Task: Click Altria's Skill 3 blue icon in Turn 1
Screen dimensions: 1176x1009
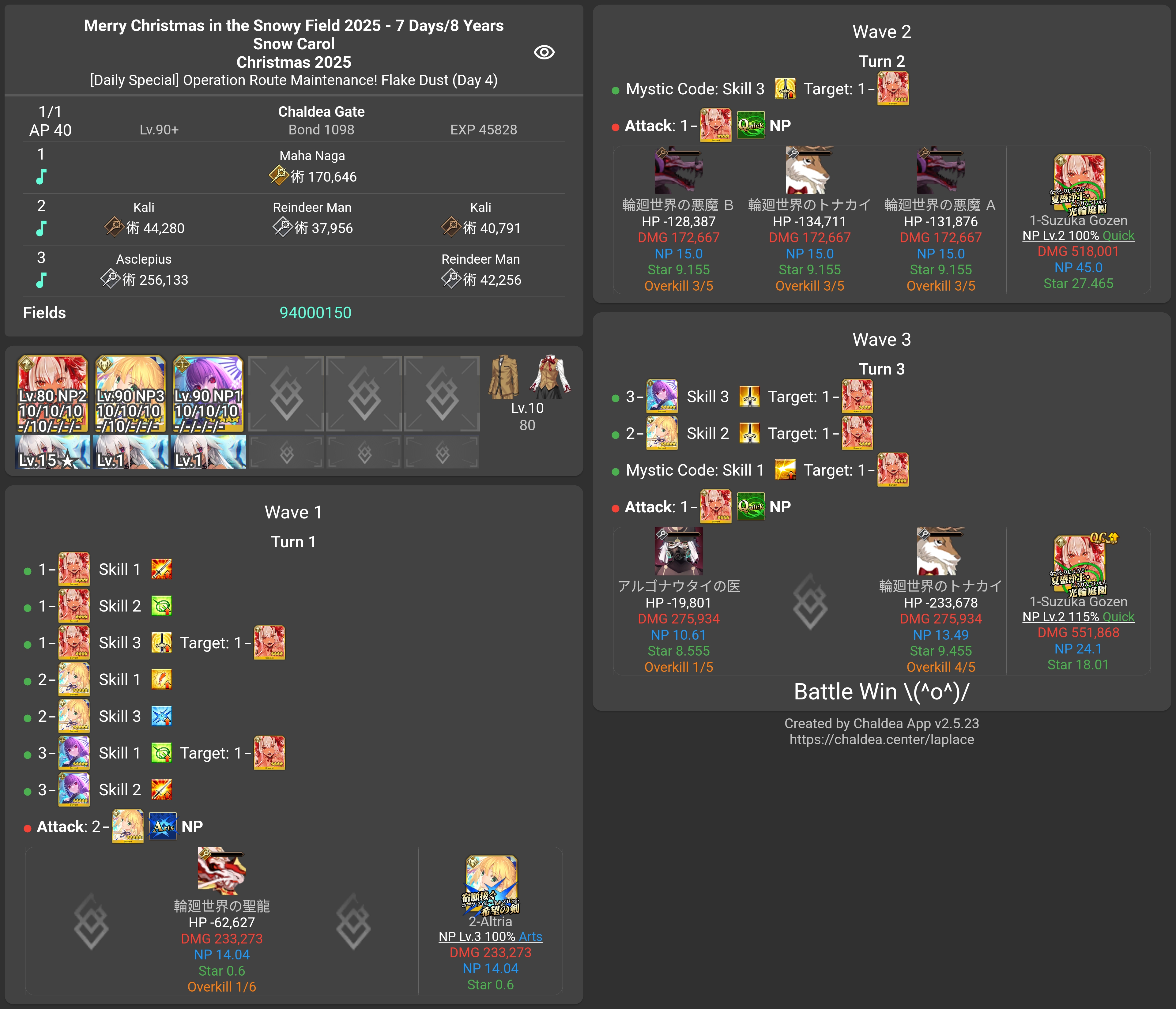Action: pos(162,716)
